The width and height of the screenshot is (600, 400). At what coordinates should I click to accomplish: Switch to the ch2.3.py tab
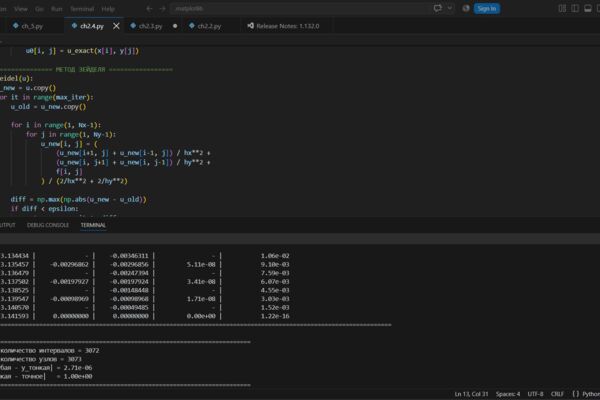pos(151,26)
